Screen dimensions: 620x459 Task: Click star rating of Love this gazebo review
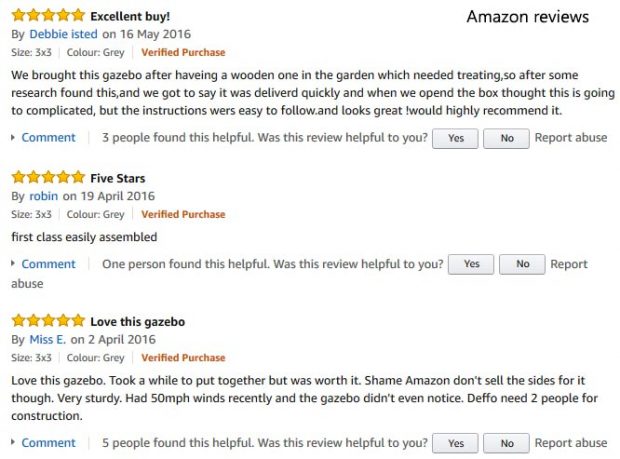tap(48, 321)
